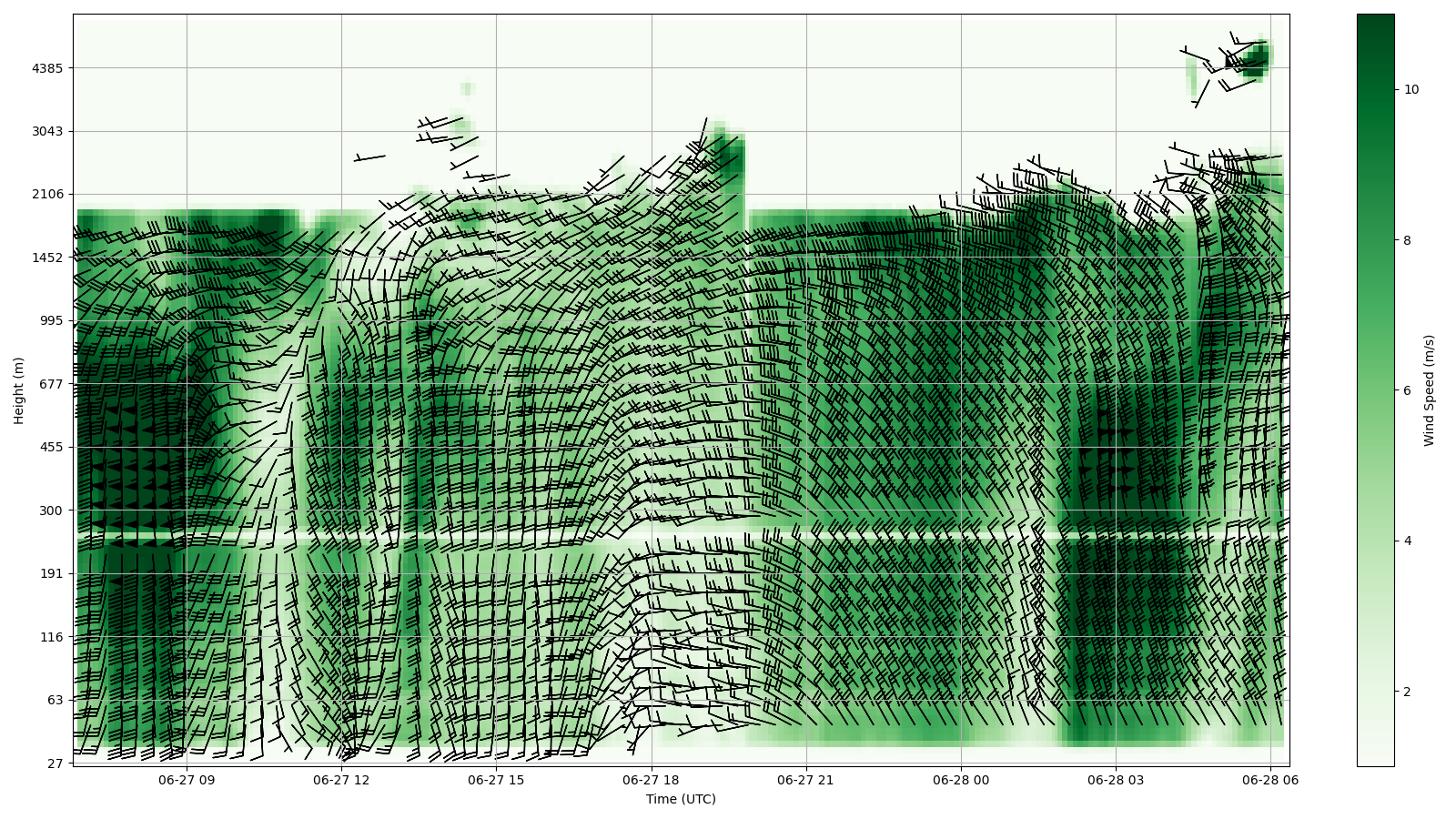Select the '06-27 21' time tick label
The width and height of the screenshot is (1456, 819).
click(806, 780)
